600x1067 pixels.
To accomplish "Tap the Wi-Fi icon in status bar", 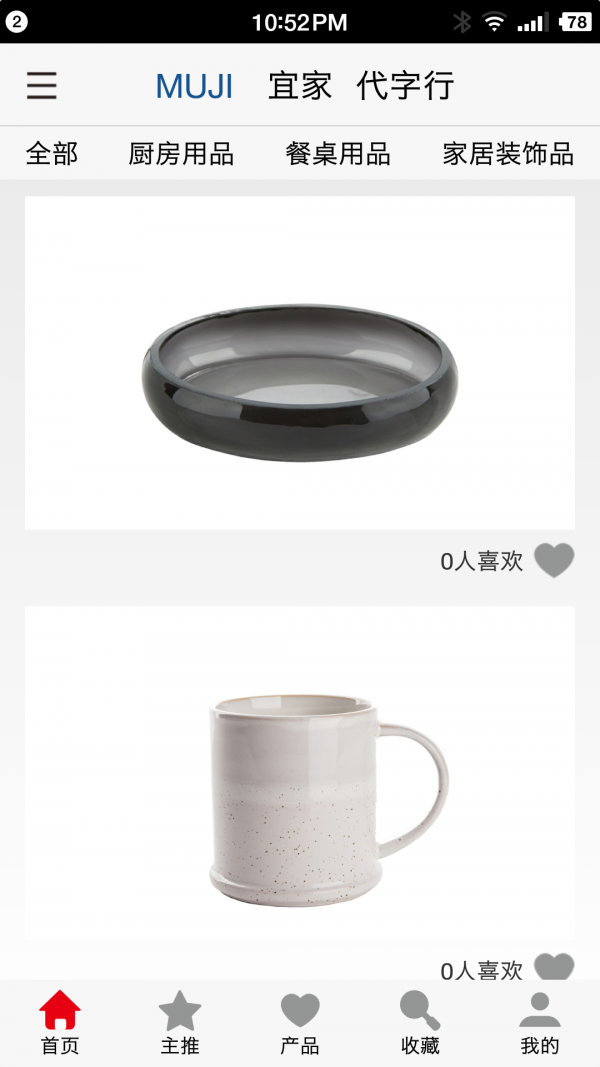I will tap(495, 22).
